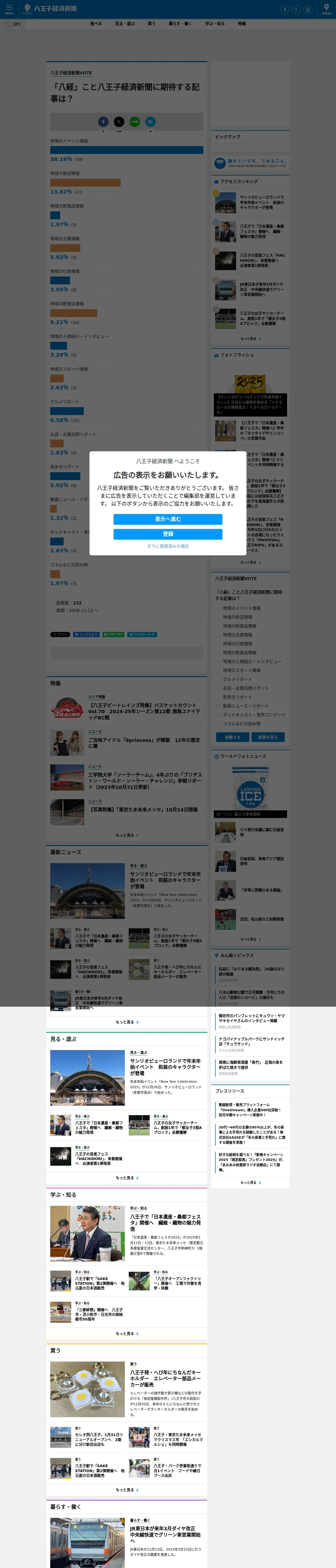Image resolution: width=336 pixels, height=1568 pixels.
Task: Click the 登録 button in the dialog
Action: tap(168, 534)
